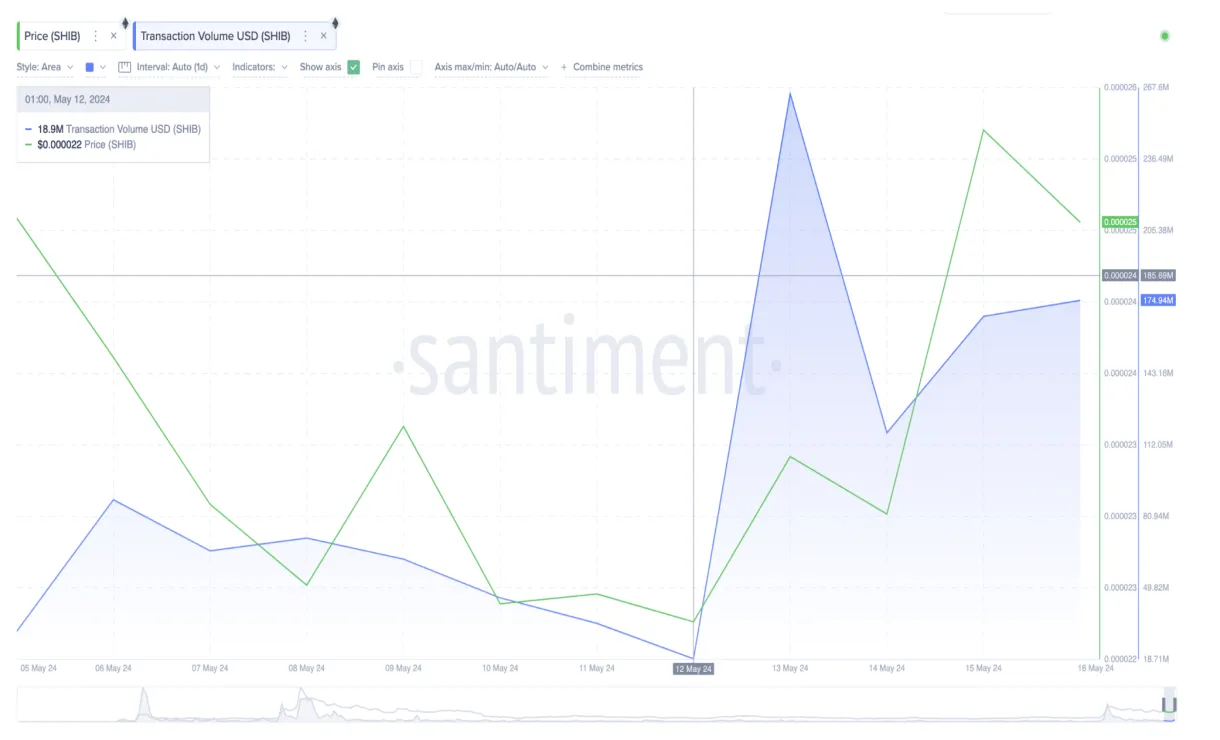Click the green status dot indicator
The width and height of the screenshot is (1220, 740).
tap(1164, 36)
